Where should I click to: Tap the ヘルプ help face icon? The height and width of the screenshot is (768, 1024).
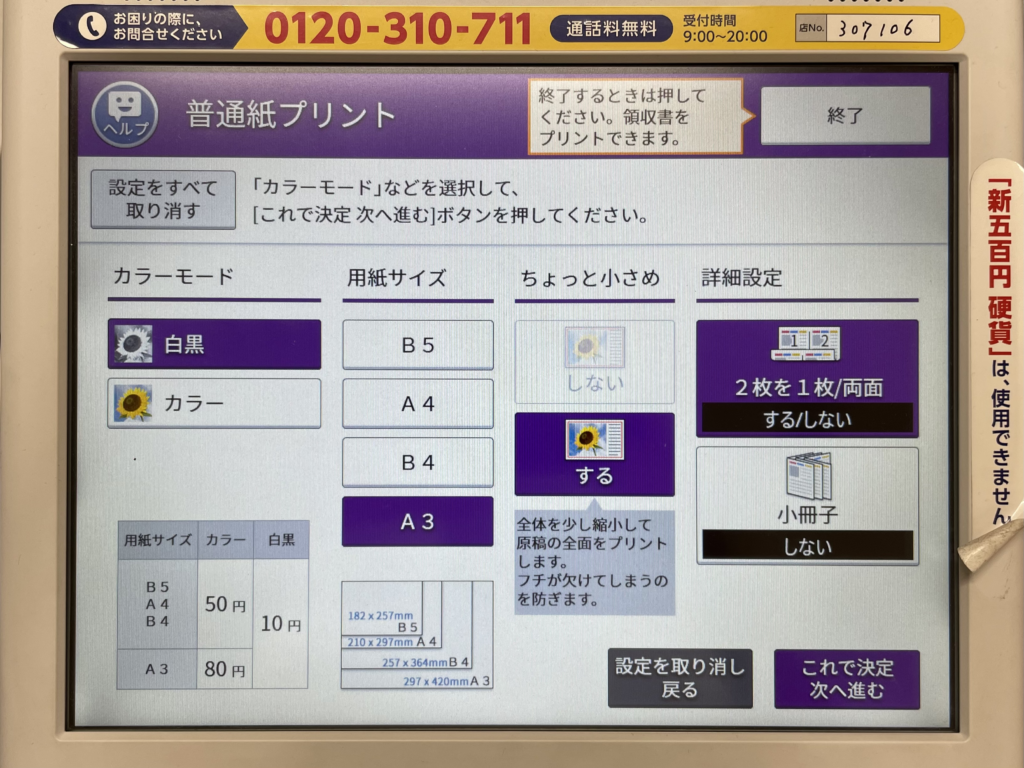(125, 114)
